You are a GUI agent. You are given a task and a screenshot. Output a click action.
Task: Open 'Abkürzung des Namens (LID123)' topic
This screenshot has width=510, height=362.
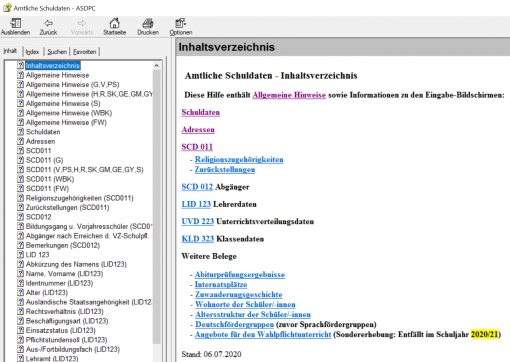coord(76,264)
